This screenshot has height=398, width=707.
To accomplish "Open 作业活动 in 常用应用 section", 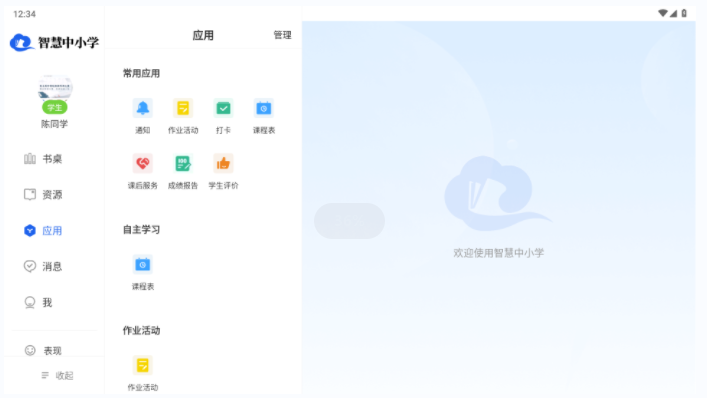I will pos(183,116).
